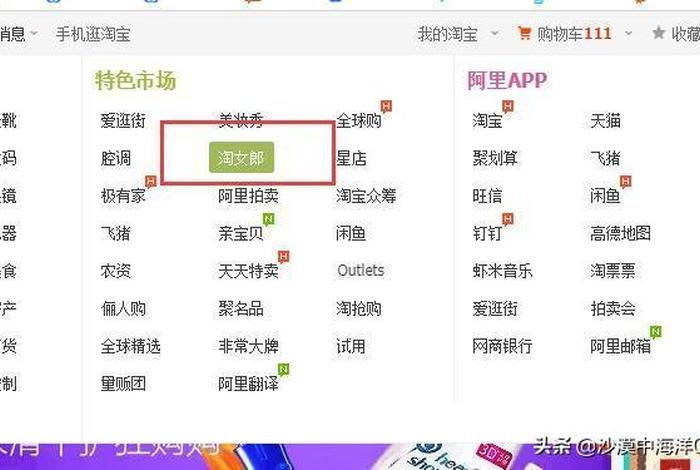Open 爱逛街 under 阿里APP
The image size is (700, 470).
pyautogui.click(x=495, y=308)
